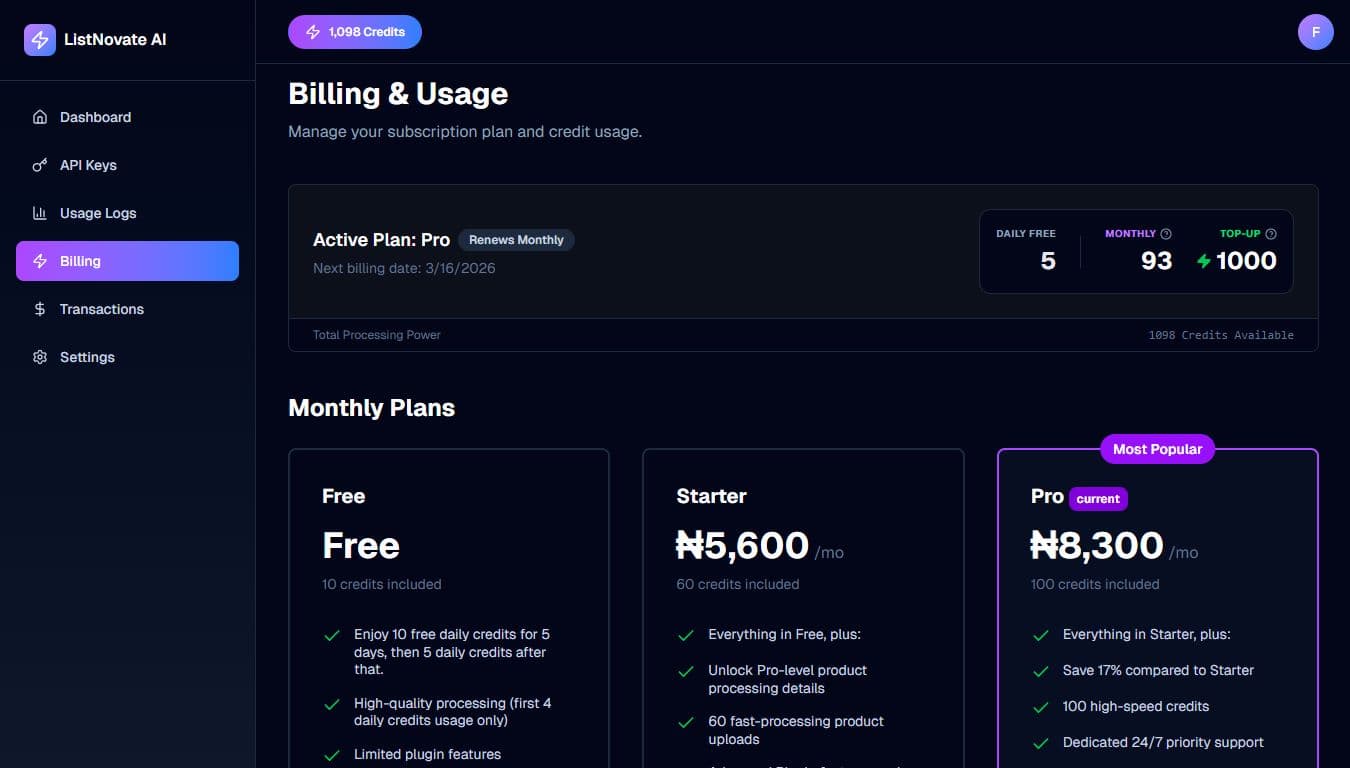The width and height of the screenshot is (1350, 768).
Task: Open the Settings gear icon
Action: click(40, 357)
